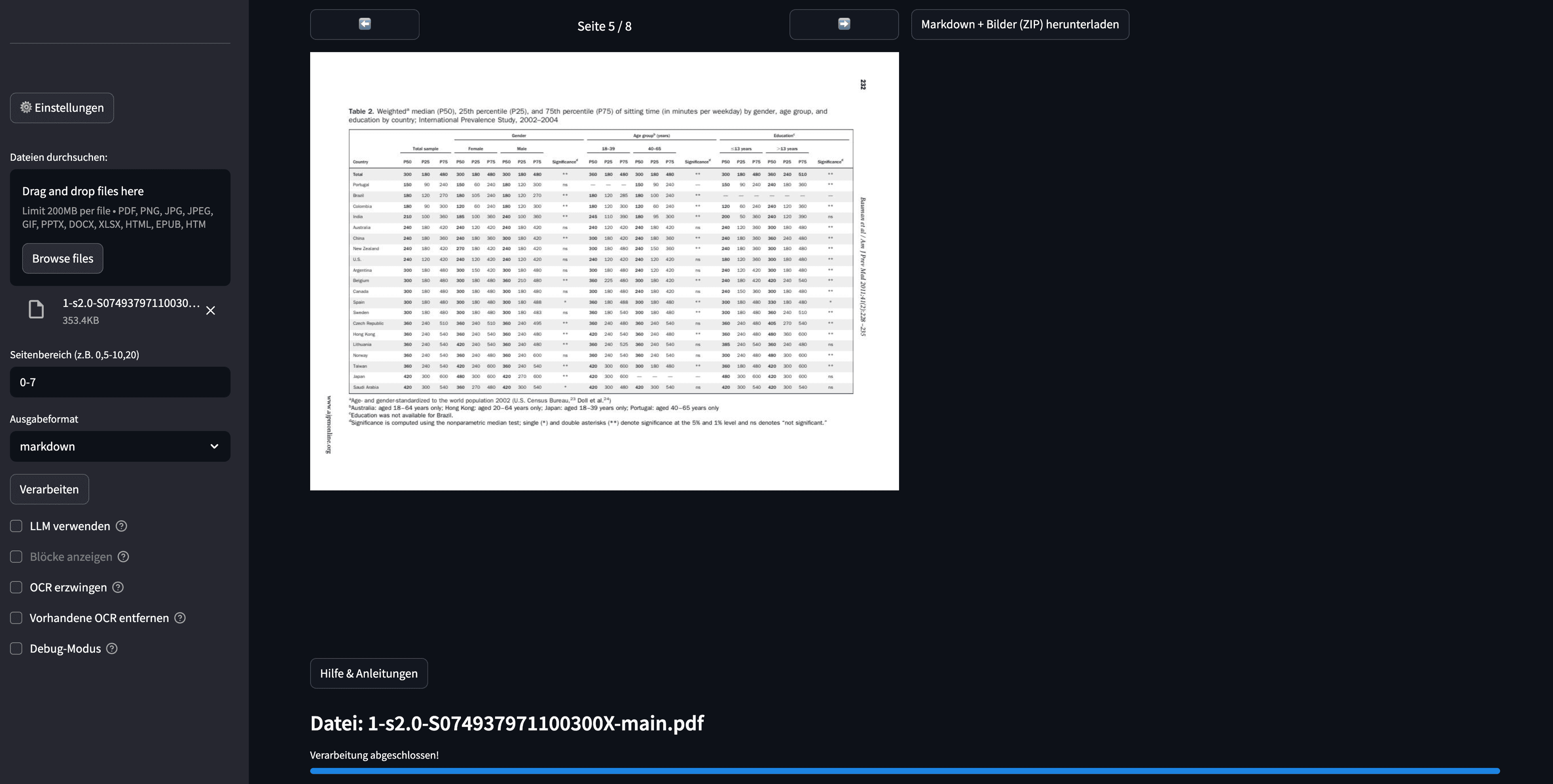Download Markdown + Bilder ZIP
This screenshot has height=784, width=1553.
point(1020,25)
